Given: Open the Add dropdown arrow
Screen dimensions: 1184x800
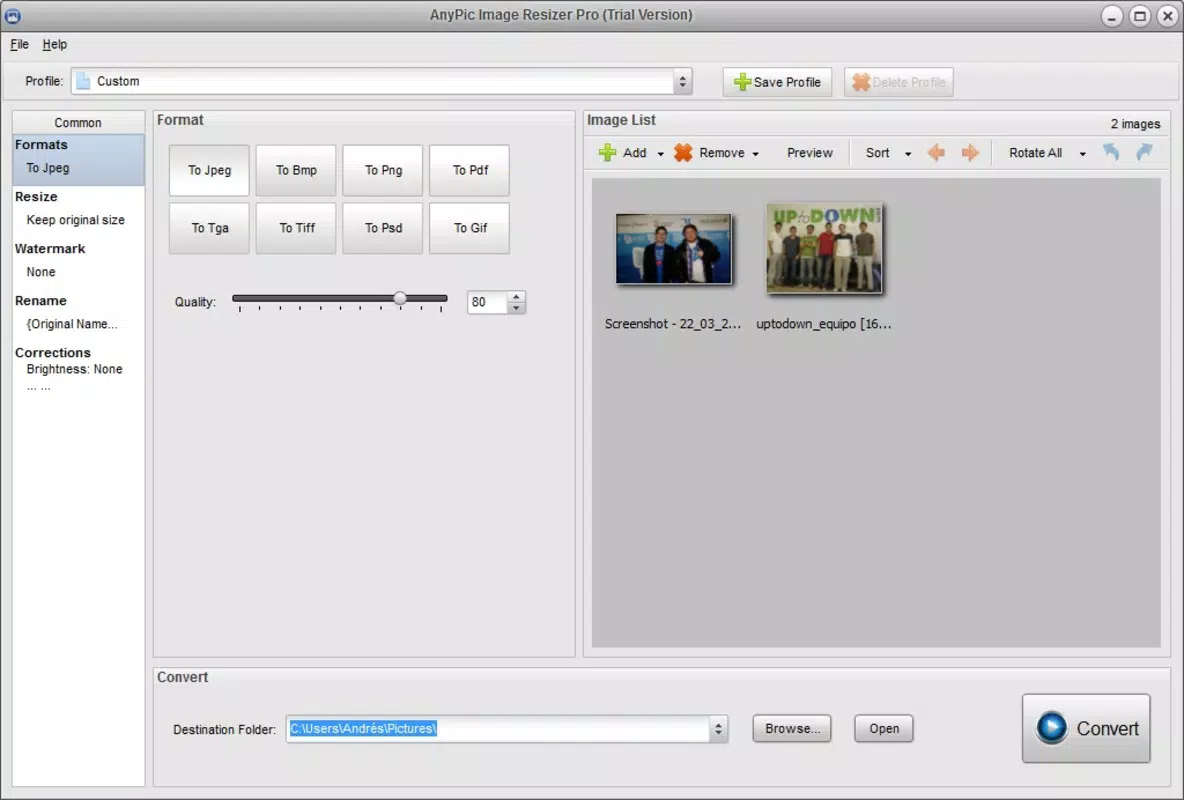Looking at the screenshot, I should (x=660, y=153).
